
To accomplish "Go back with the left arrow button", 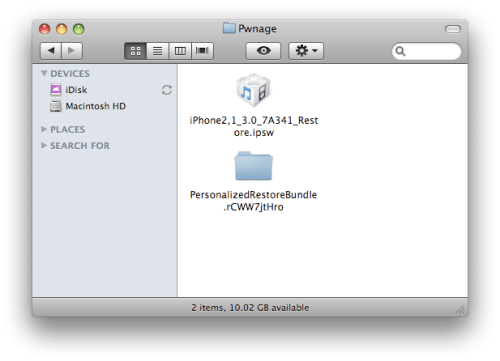I will pos(51,51).
